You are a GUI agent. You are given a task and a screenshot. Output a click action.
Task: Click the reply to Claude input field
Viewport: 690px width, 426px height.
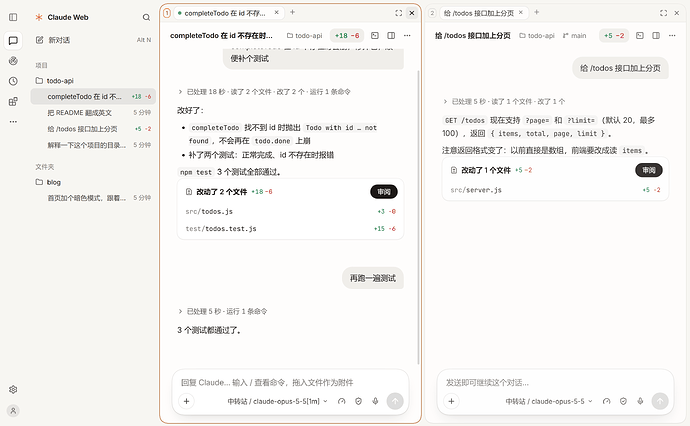(x=290, y=382)
